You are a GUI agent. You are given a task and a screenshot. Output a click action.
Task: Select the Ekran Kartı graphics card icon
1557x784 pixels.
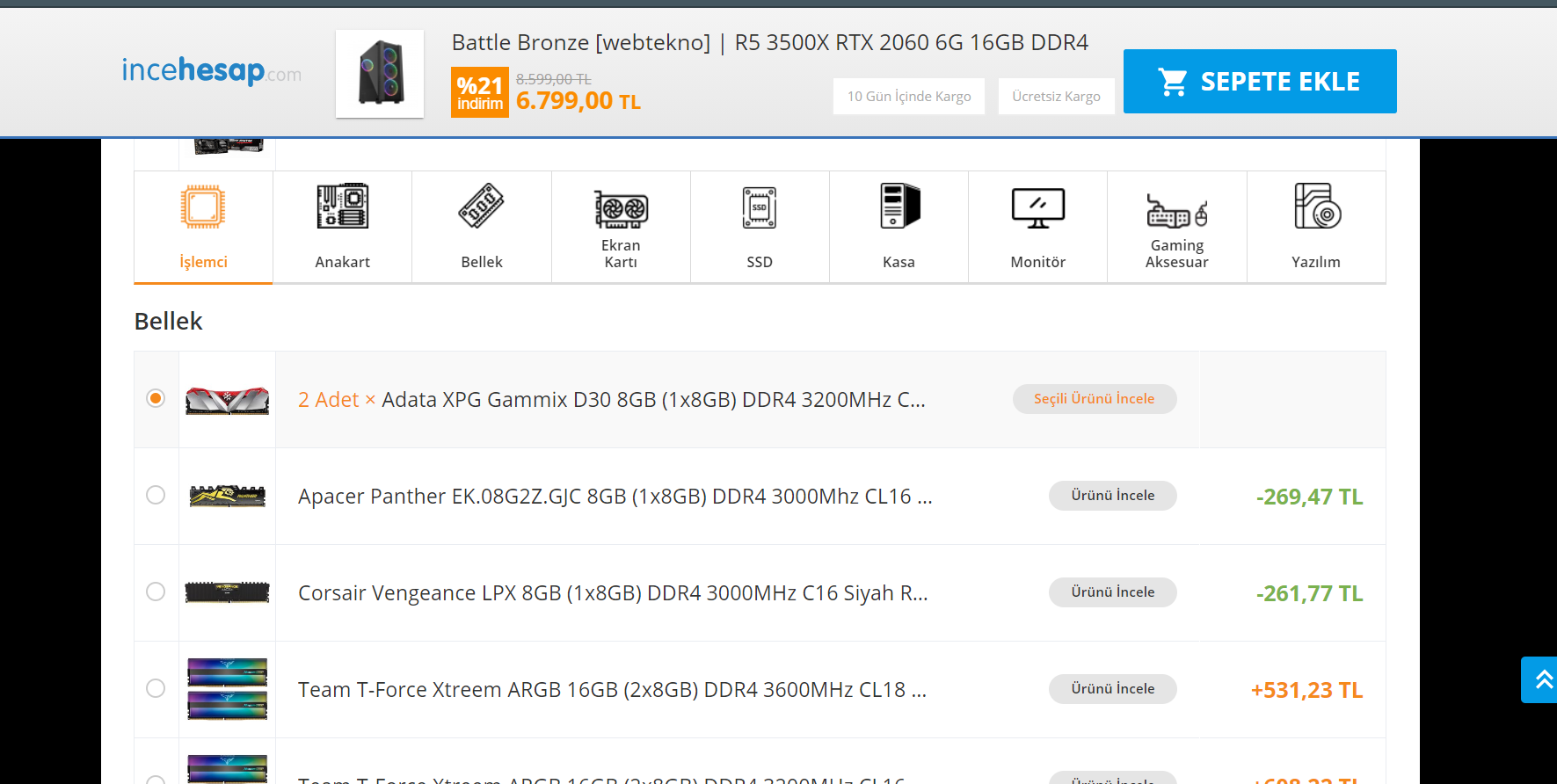click(621, 209)
